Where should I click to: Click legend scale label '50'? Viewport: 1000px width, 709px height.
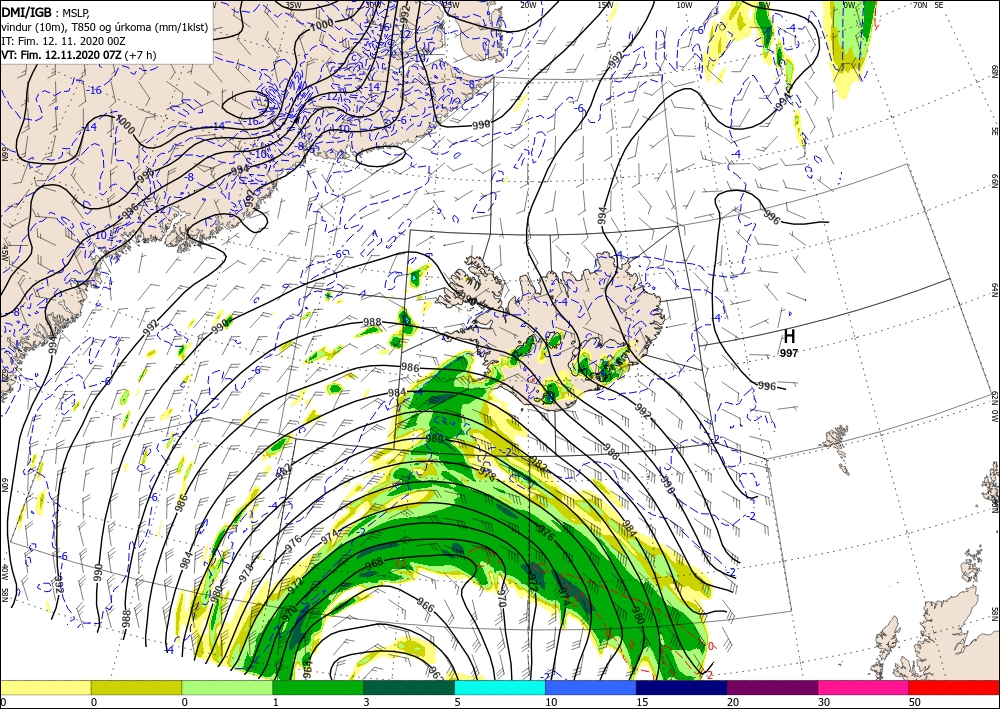[915, 702]
